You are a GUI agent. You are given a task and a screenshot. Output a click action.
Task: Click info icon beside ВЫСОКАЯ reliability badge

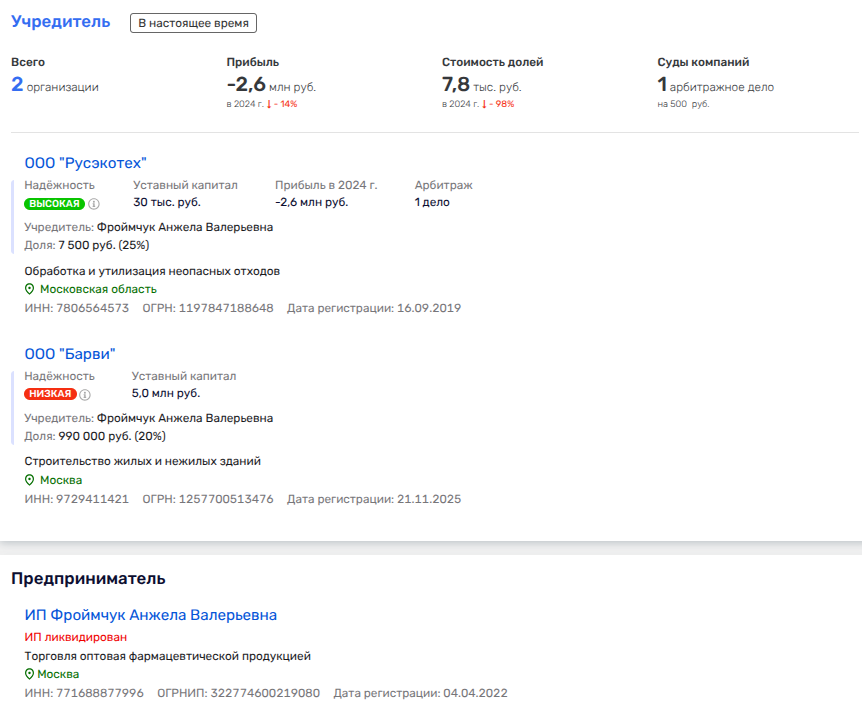click(x=94, y=204)
